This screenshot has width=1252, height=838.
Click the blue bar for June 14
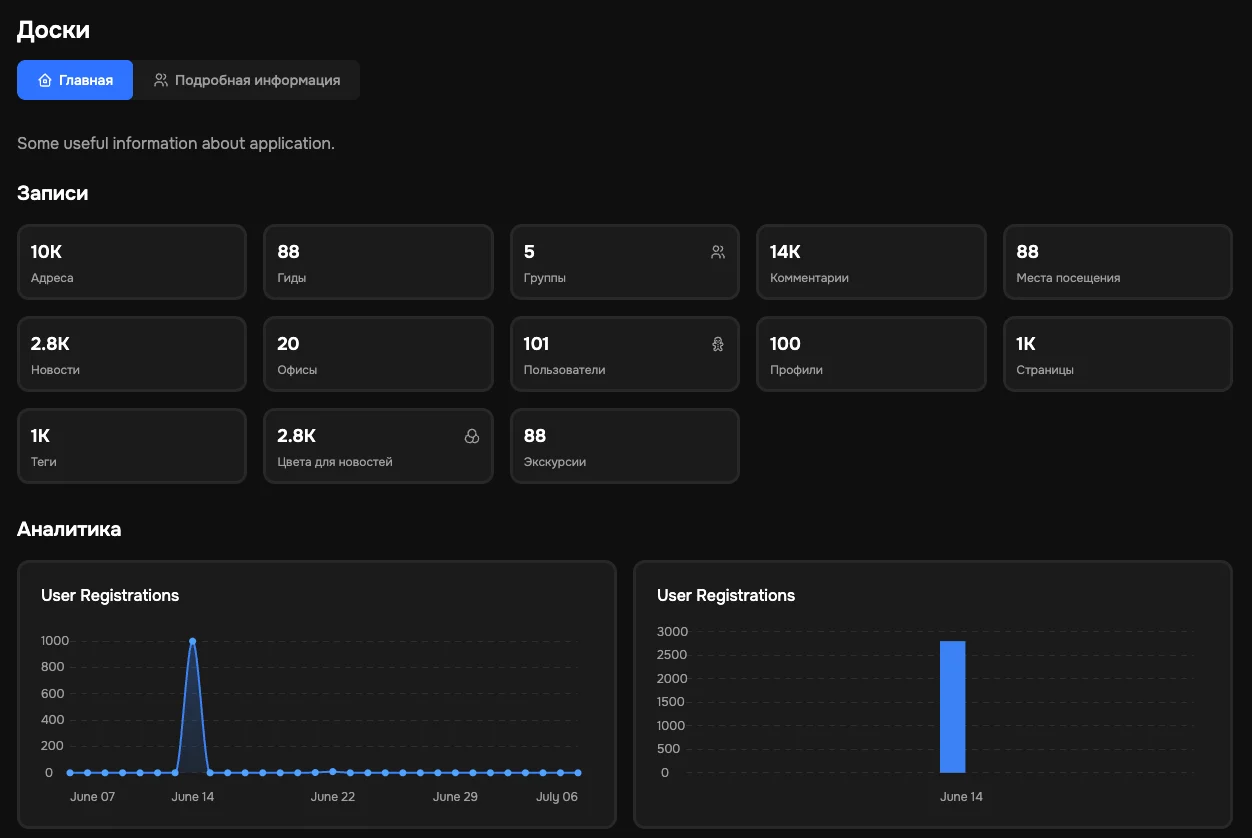953,707
